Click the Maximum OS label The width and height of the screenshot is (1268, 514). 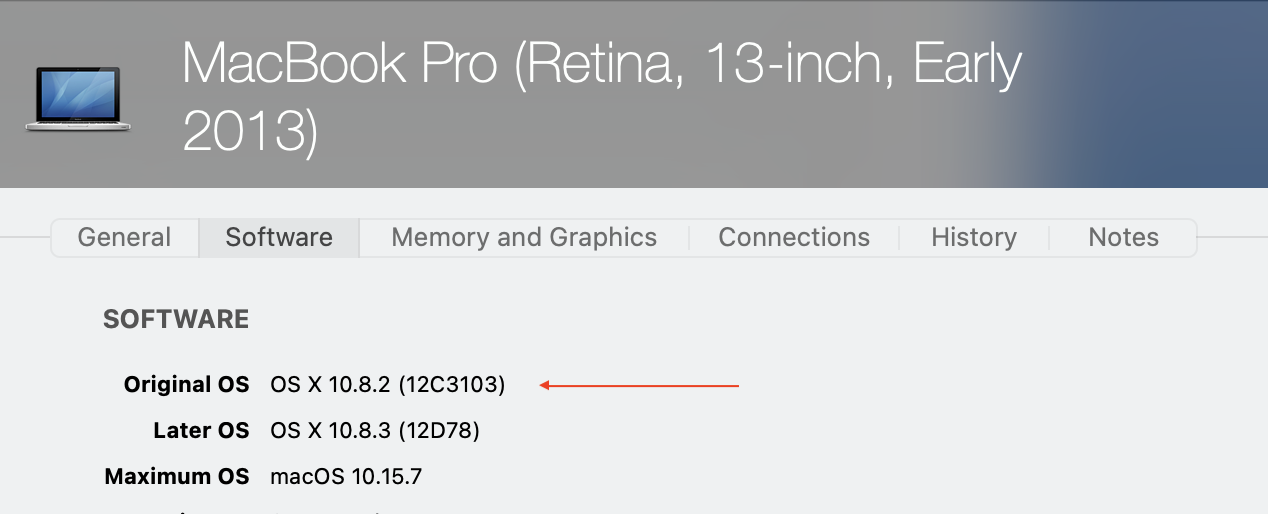tap(176, 477)
